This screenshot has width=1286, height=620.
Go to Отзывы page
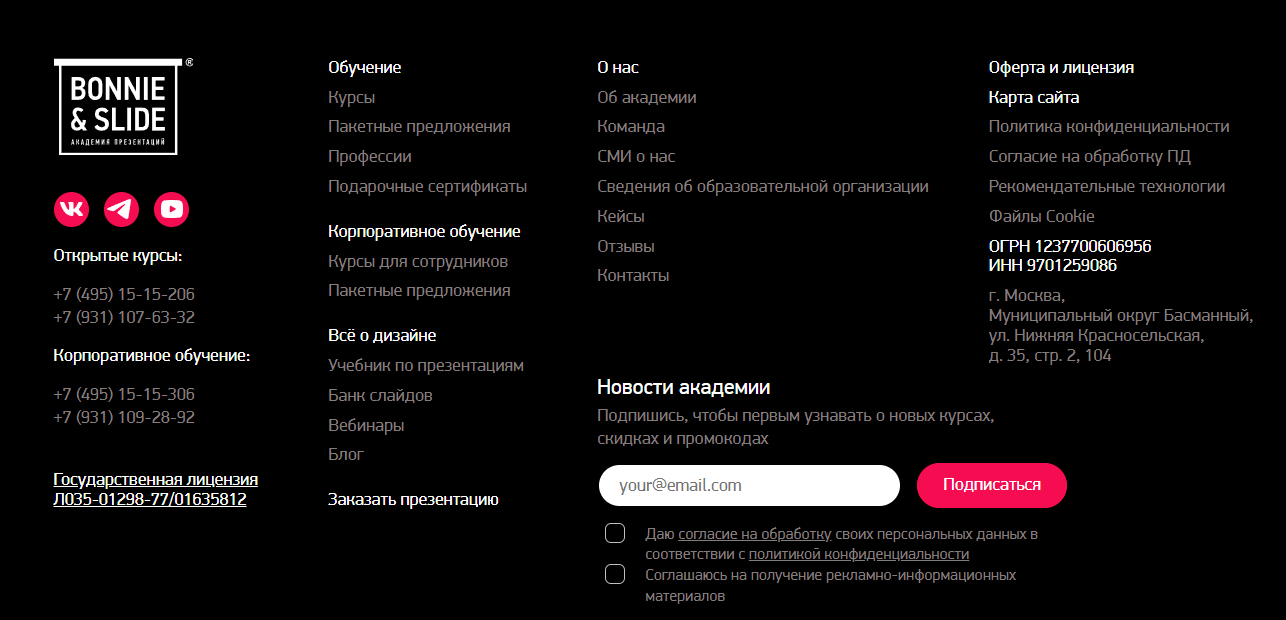click(x=625, y=246)
